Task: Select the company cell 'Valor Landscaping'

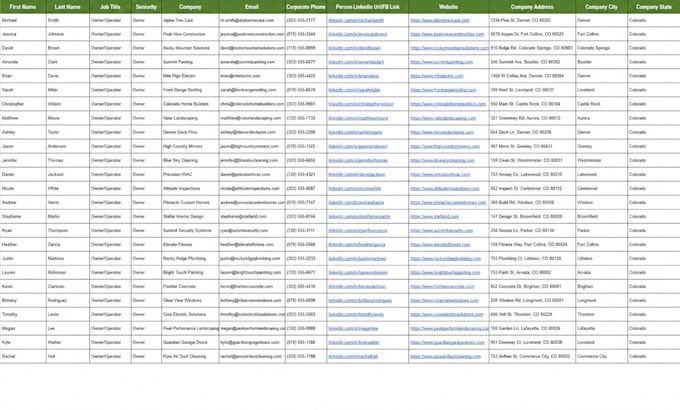Action: coord(190,118)
